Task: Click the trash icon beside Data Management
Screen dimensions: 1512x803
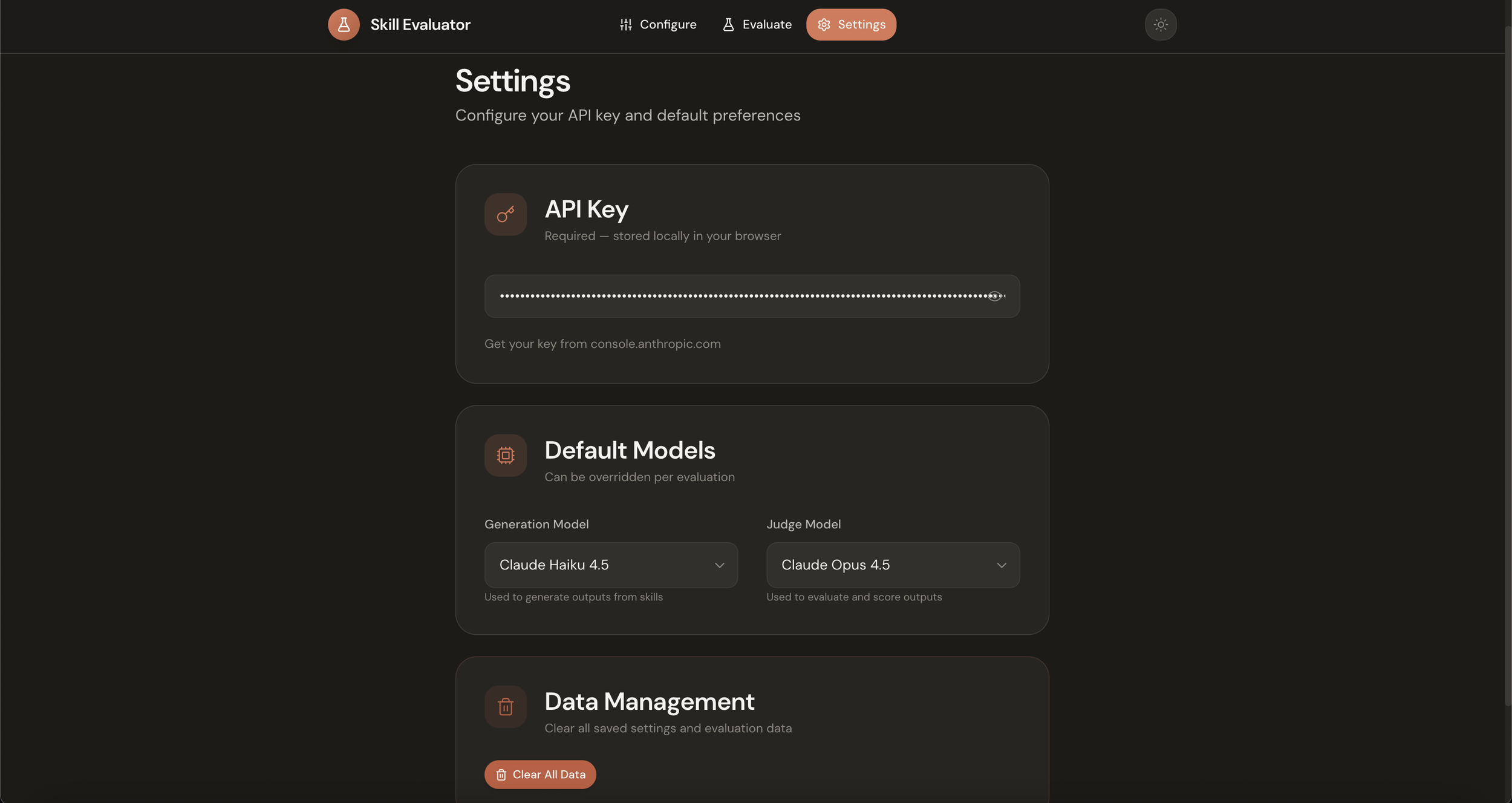Action: [506, 706]
